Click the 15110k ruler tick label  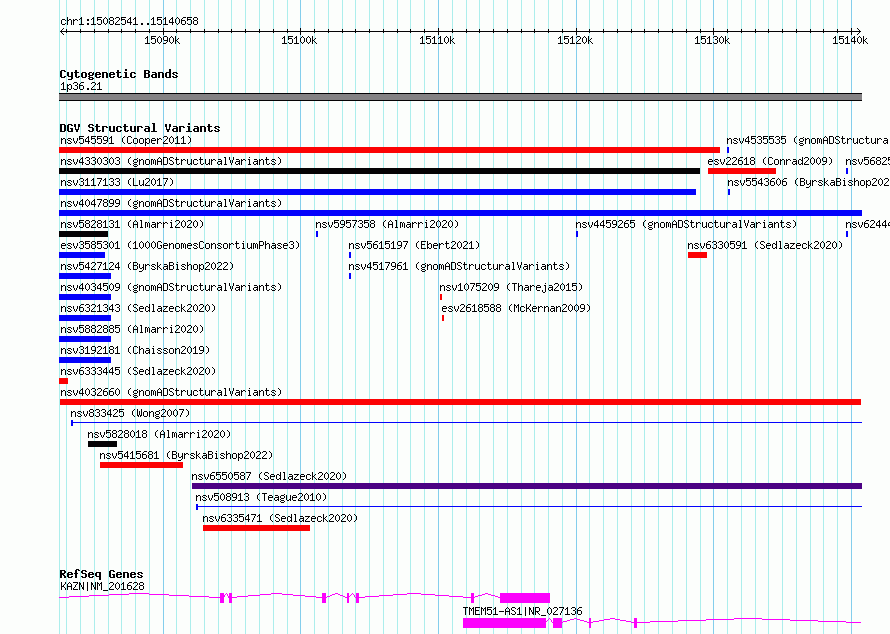coord(437,40)
